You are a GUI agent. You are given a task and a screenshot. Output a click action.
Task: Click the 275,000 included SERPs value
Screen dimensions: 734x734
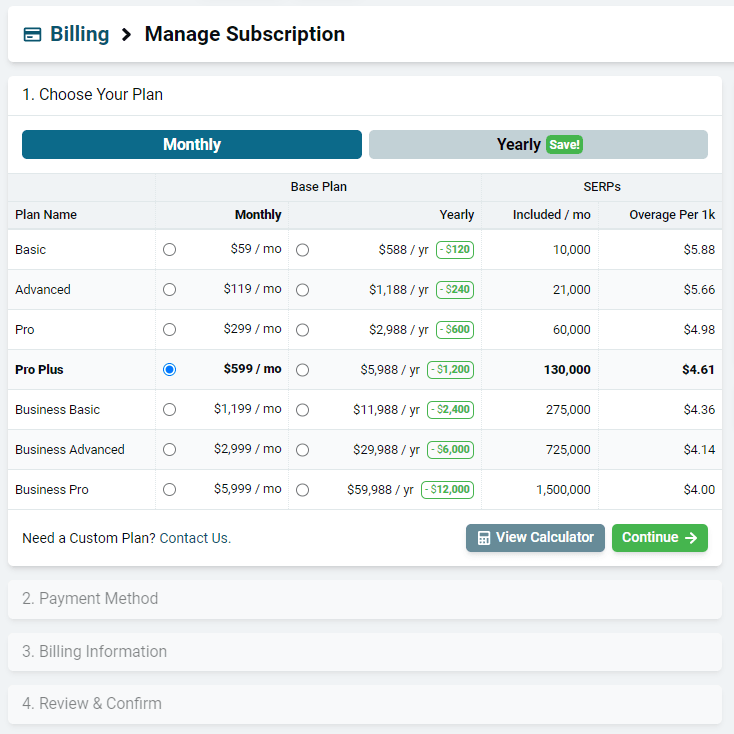tap(568, 410)
